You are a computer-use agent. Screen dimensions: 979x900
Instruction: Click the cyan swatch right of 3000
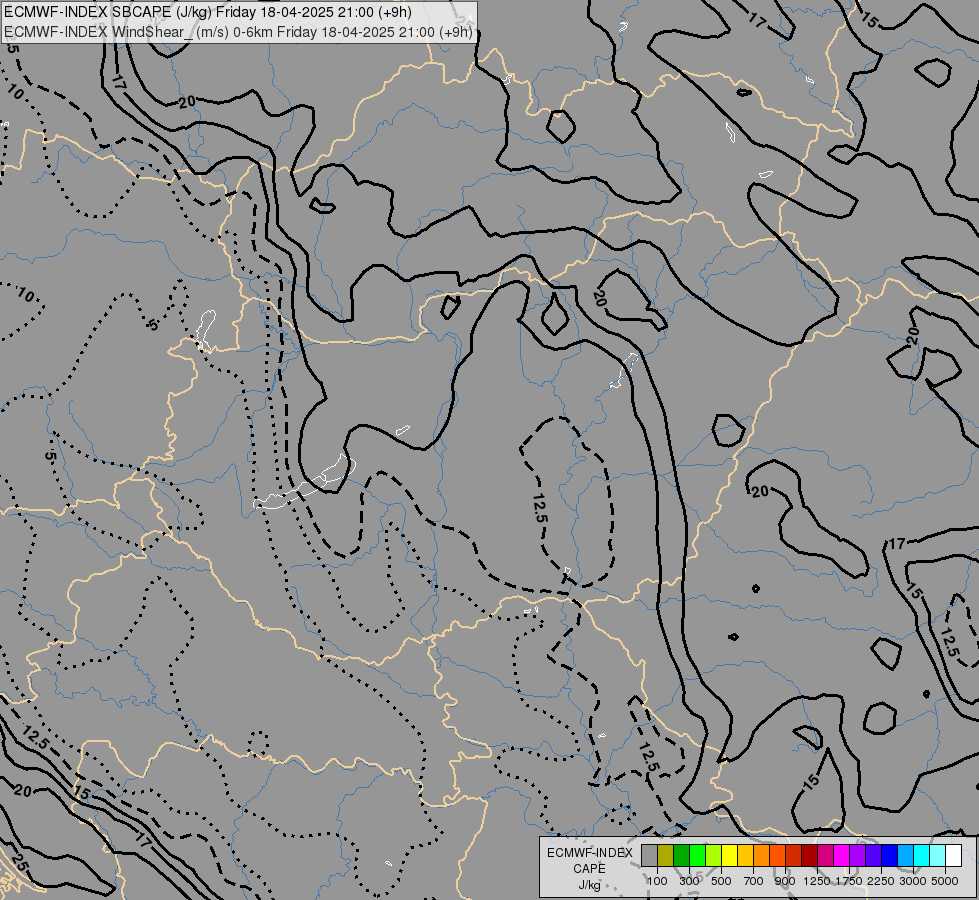coord(921,855)
